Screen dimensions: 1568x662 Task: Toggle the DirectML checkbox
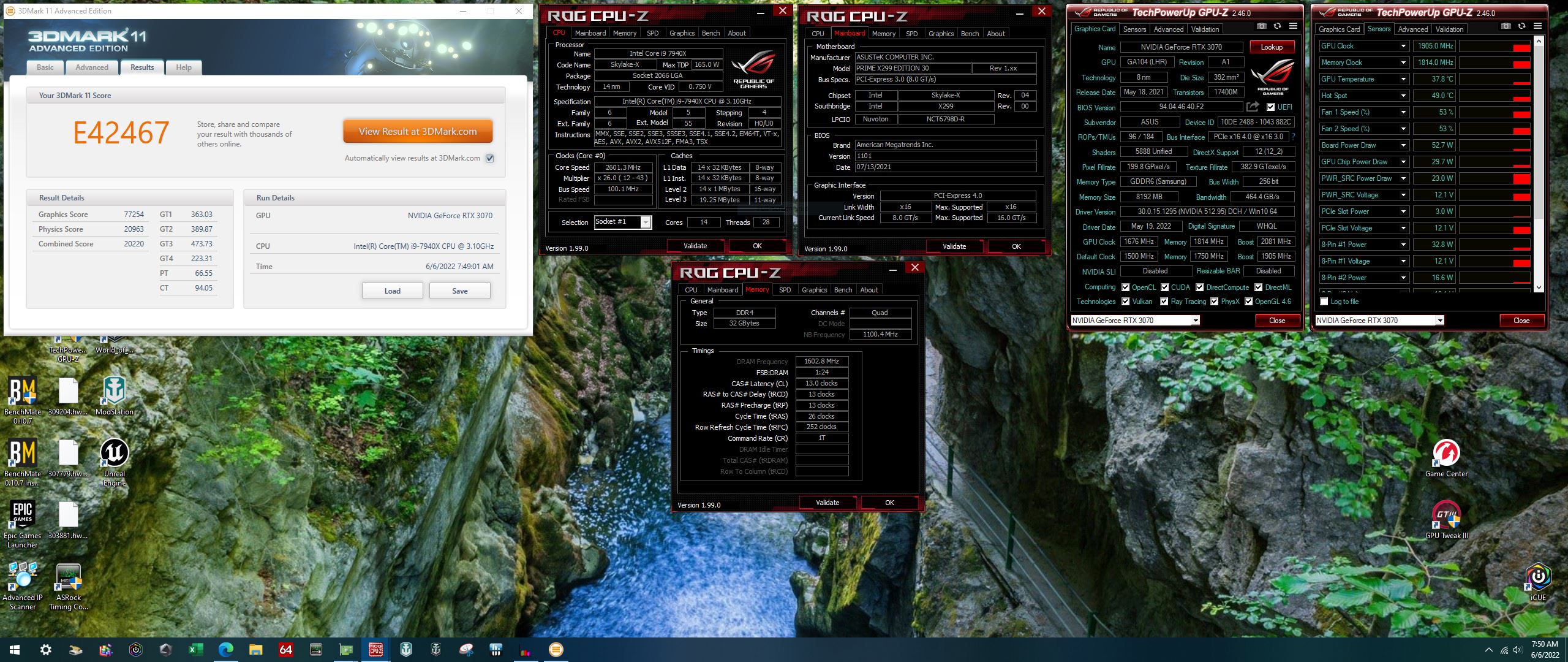tap(1258, 287)
